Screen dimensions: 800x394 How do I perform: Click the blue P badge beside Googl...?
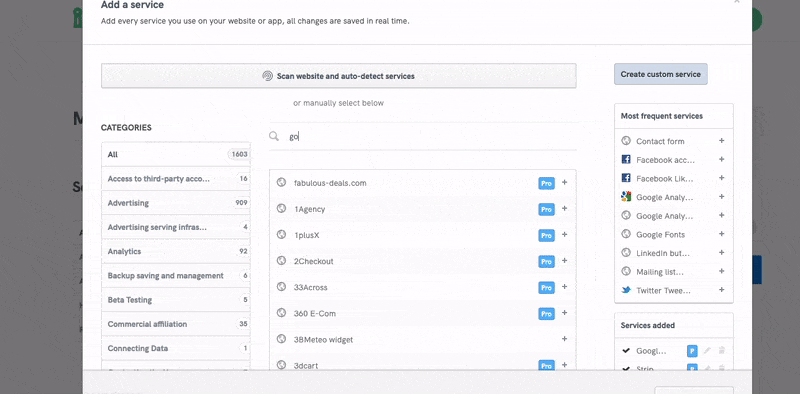692,351
